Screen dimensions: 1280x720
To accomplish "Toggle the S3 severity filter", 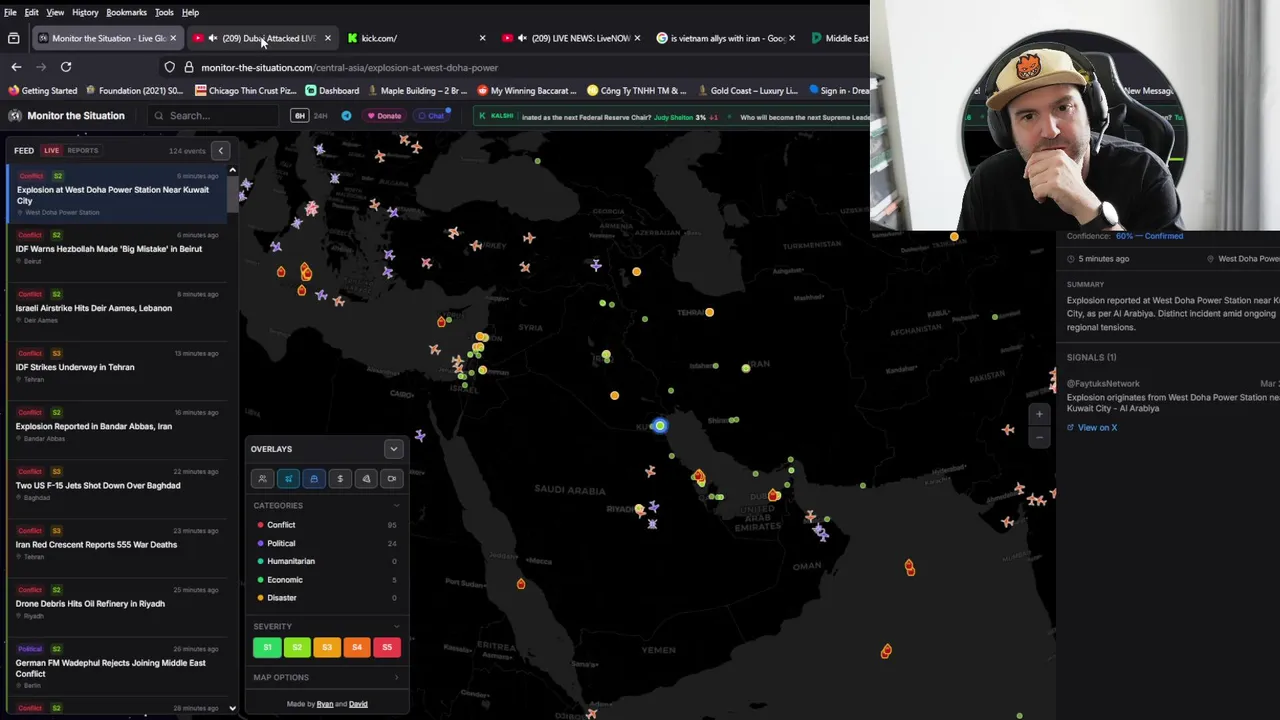I will pos(327,647).
